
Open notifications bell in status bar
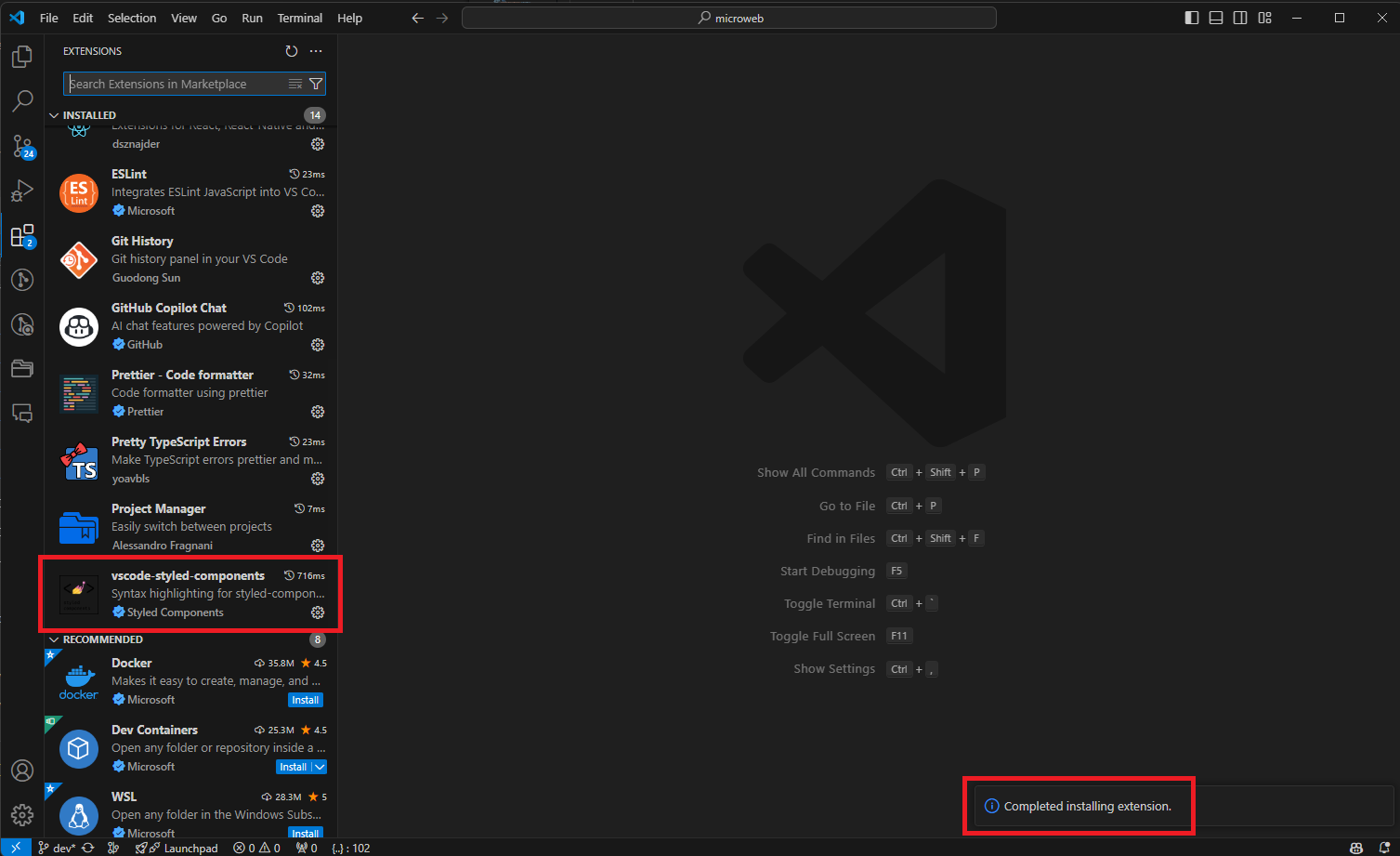1382,848
